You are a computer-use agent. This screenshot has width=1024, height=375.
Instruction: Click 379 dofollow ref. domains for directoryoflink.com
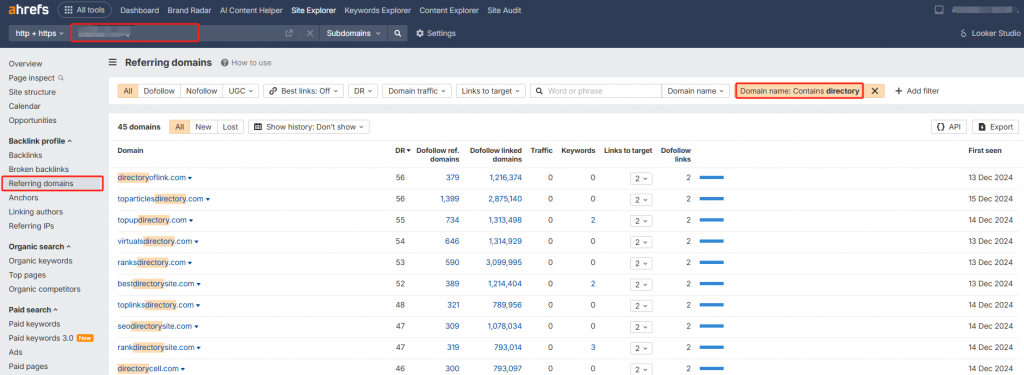(x=453, y=177)
